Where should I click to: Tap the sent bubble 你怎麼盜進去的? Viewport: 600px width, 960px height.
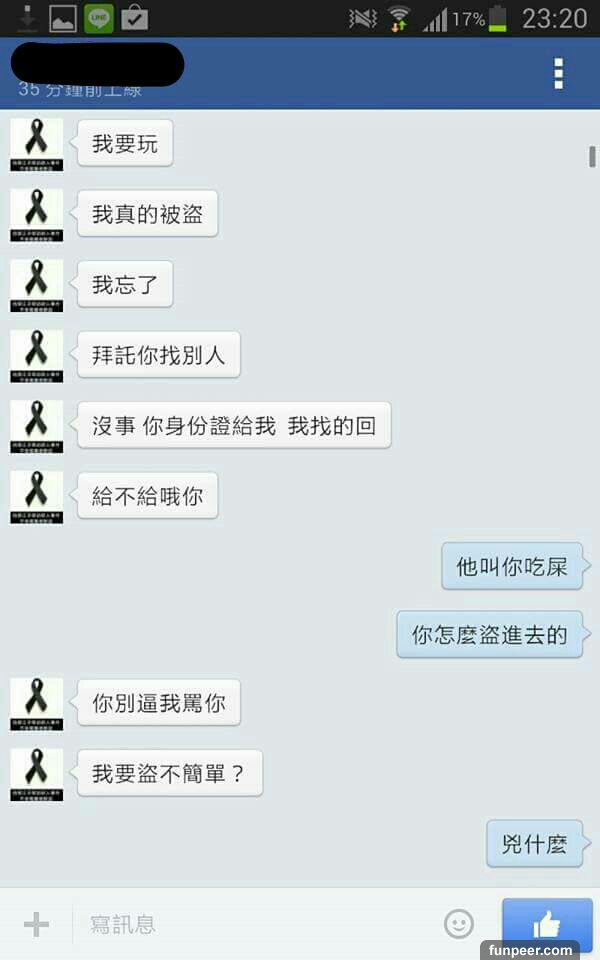pyautogui.click(x=490, y=635)
